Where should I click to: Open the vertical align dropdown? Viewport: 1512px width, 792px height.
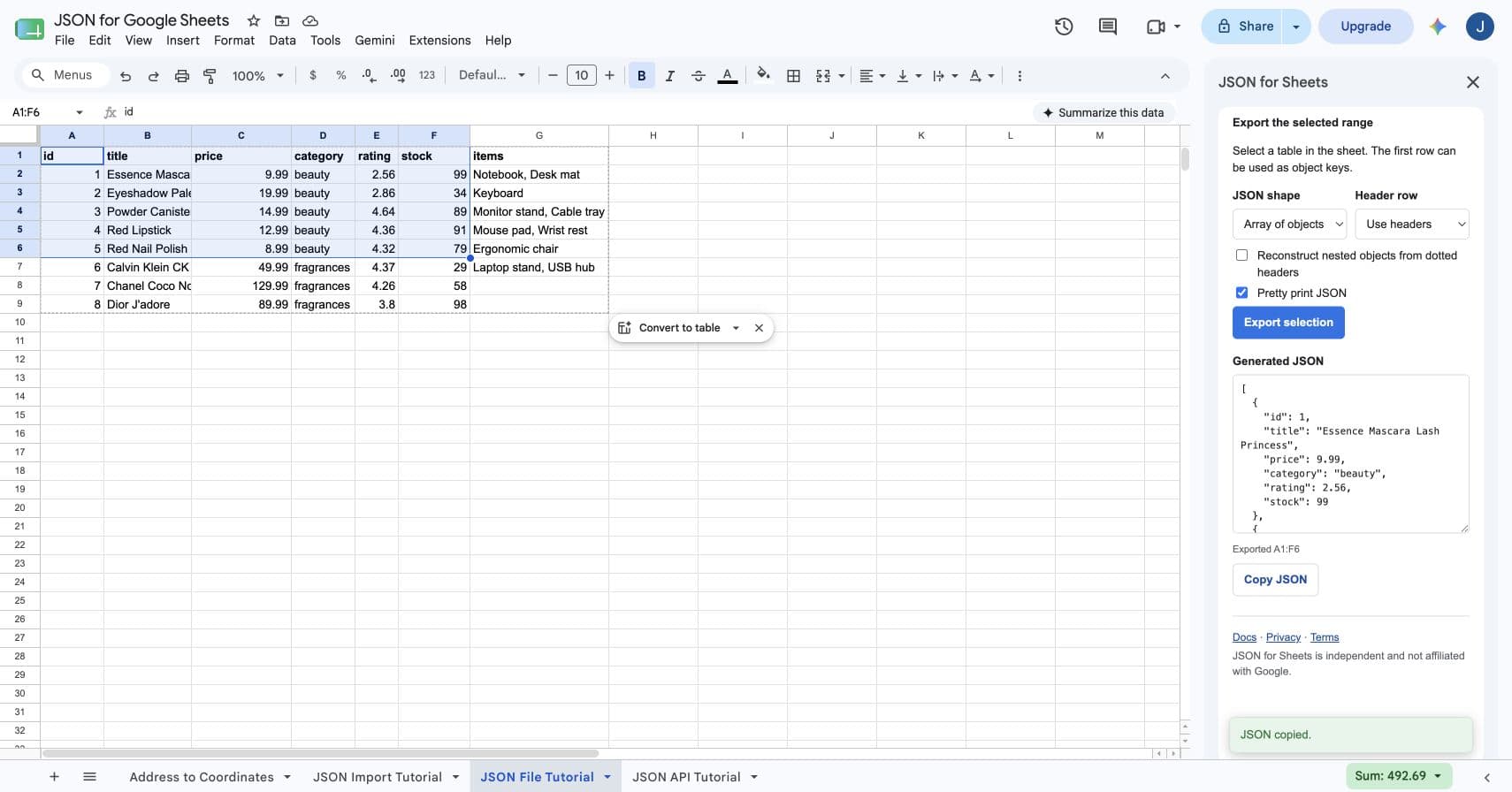pos(909,76)
